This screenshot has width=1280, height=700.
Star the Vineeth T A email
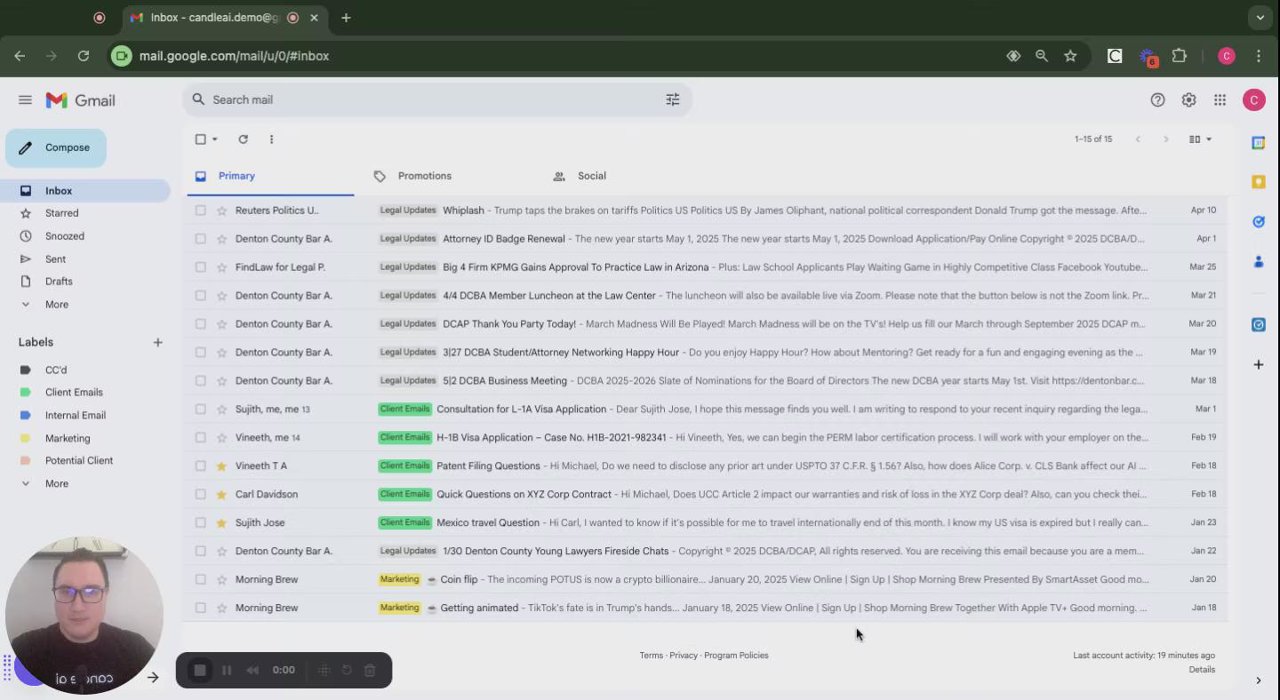(221, 466)
